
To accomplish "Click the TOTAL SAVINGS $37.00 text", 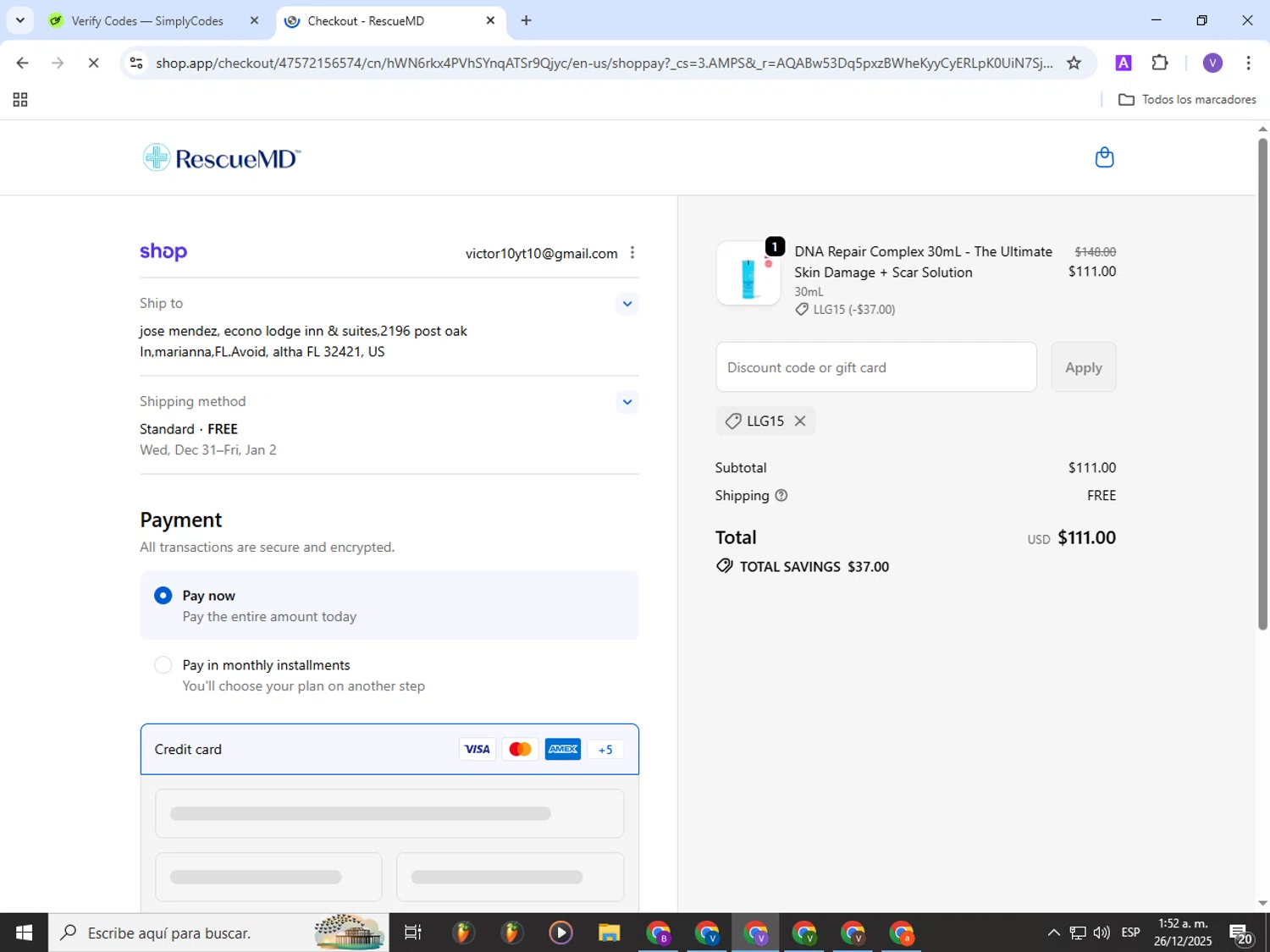I will click(814, 567).
